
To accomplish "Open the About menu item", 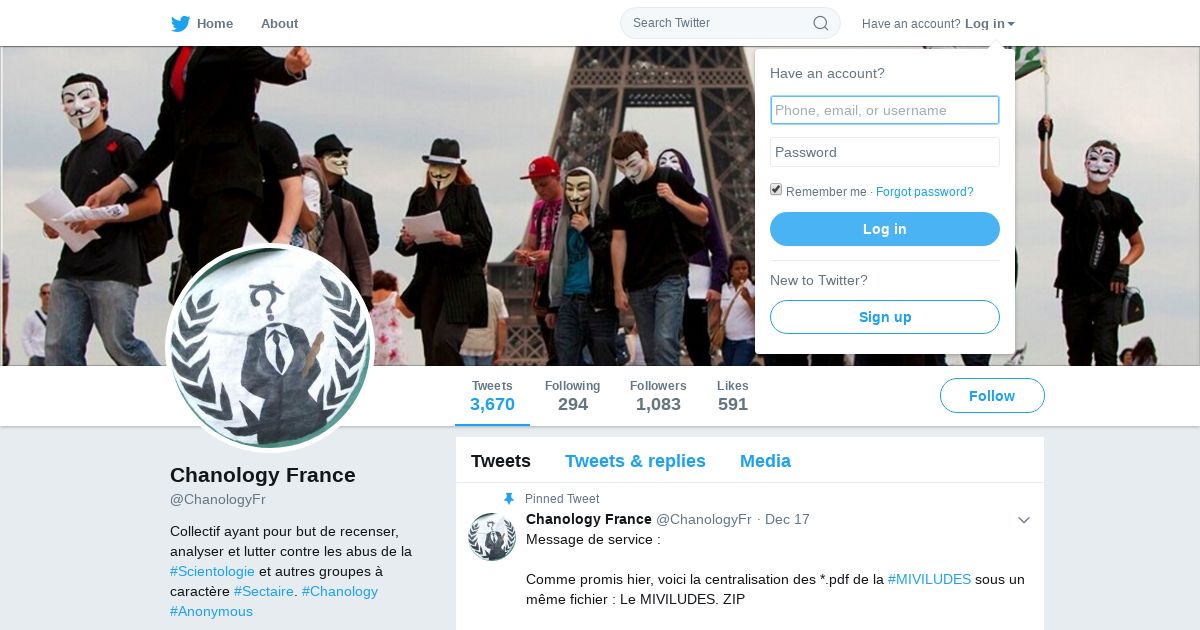I will coord(279,24).
